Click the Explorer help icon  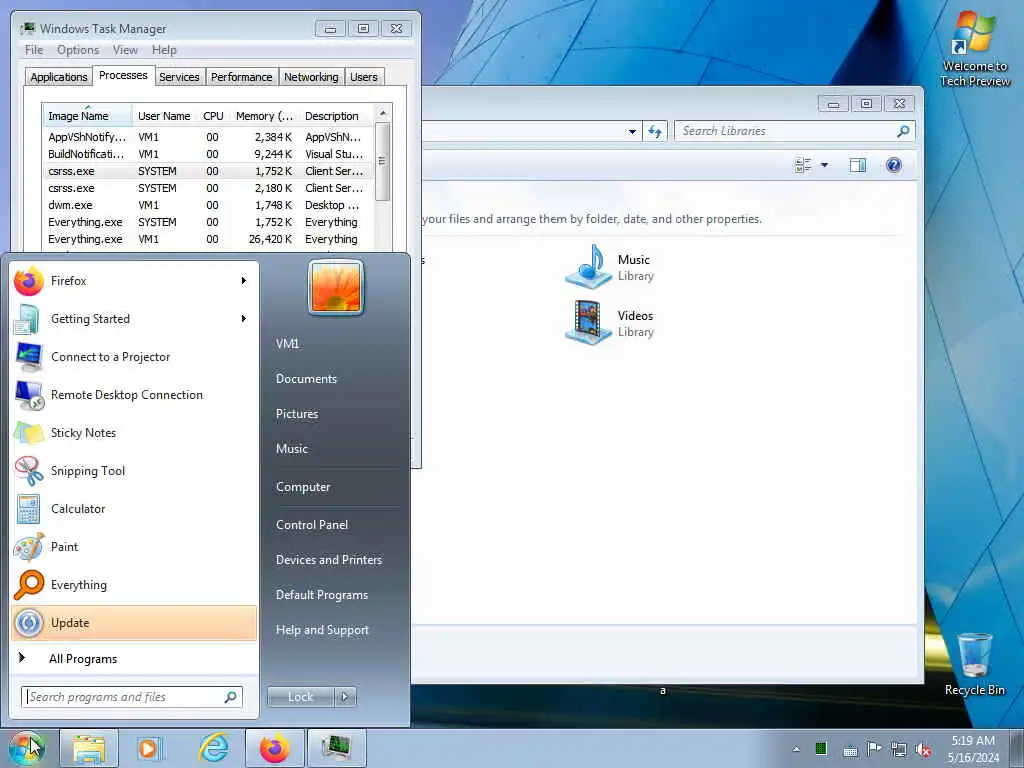(x=894, y=165)
